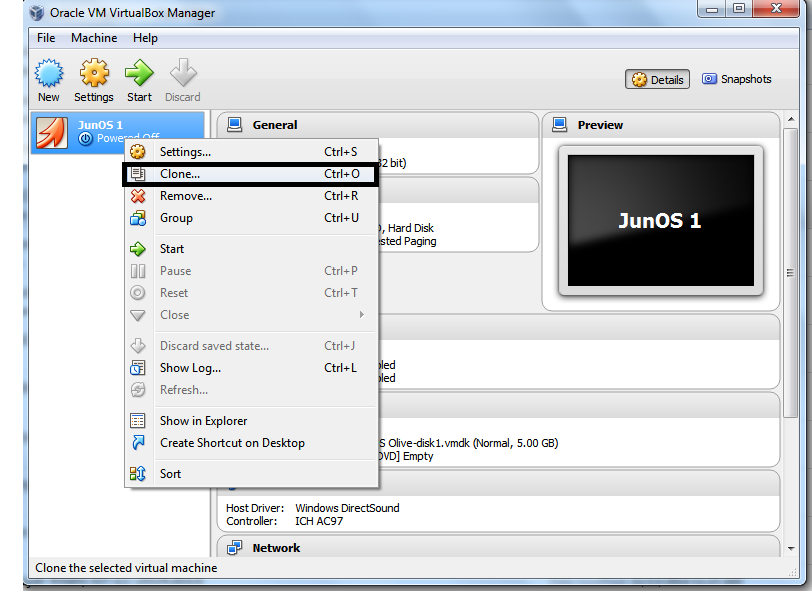Click the Details view button

pyautogui.click(x=657, y=79)
